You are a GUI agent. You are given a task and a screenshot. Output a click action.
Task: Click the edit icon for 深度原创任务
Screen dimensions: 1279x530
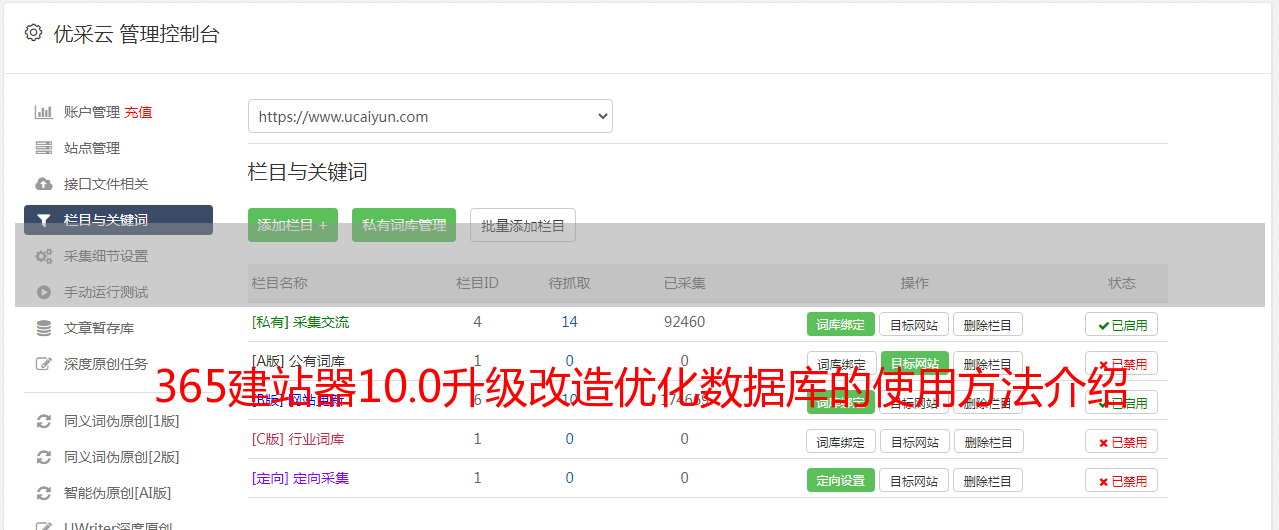pyautogui.click(x=44, y=364)
